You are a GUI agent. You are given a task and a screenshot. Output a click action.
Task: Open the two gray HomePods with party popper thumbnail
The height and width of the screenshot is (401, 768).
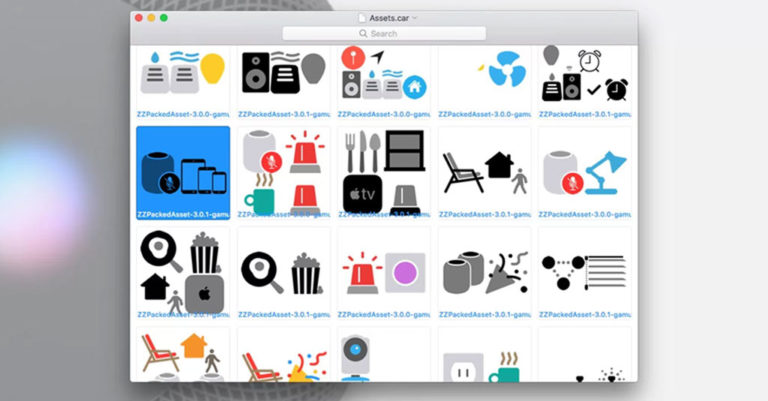click(485, 272)
